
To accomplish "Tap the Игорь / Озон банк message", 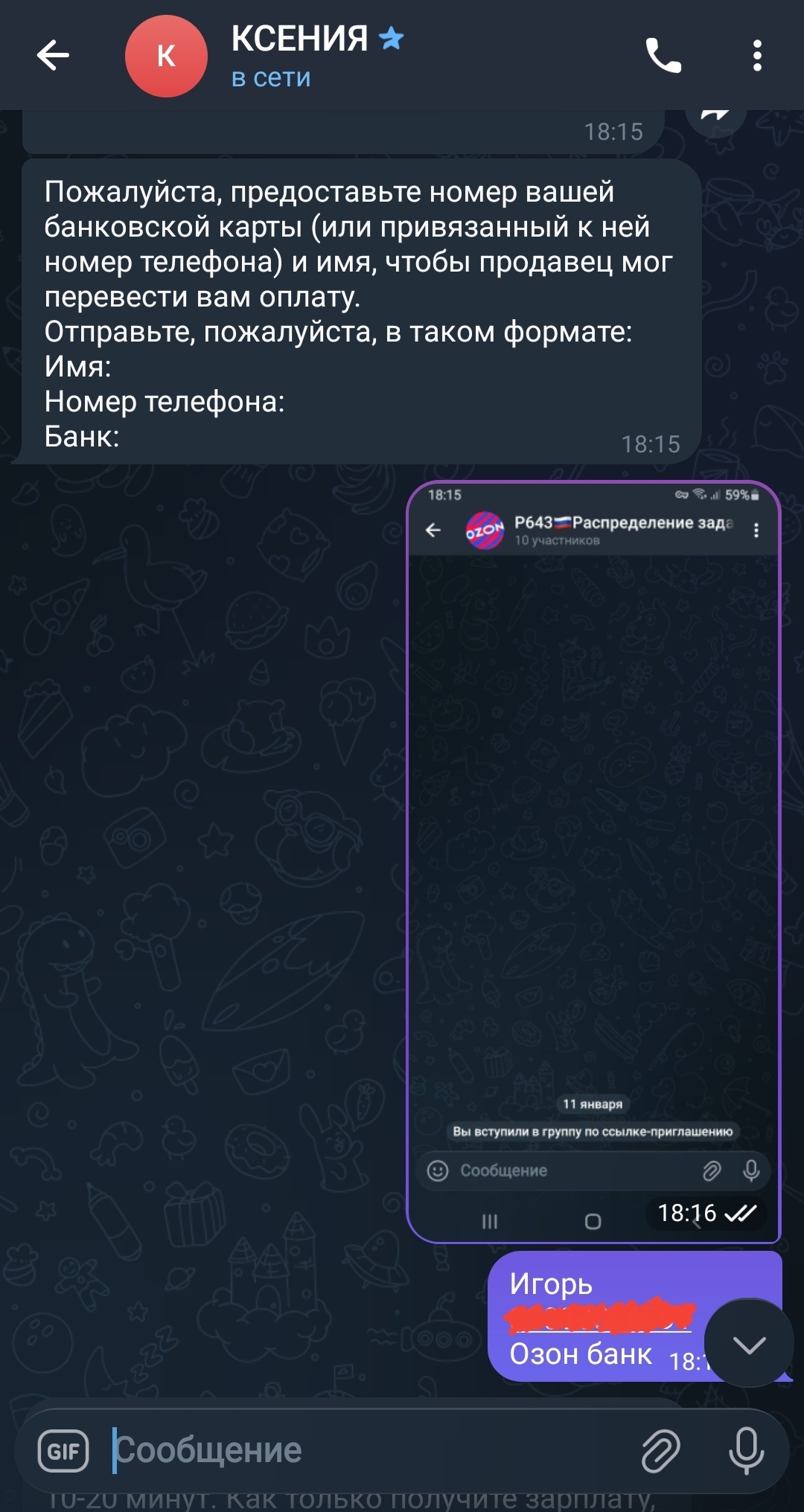I will pos(634,1317).
